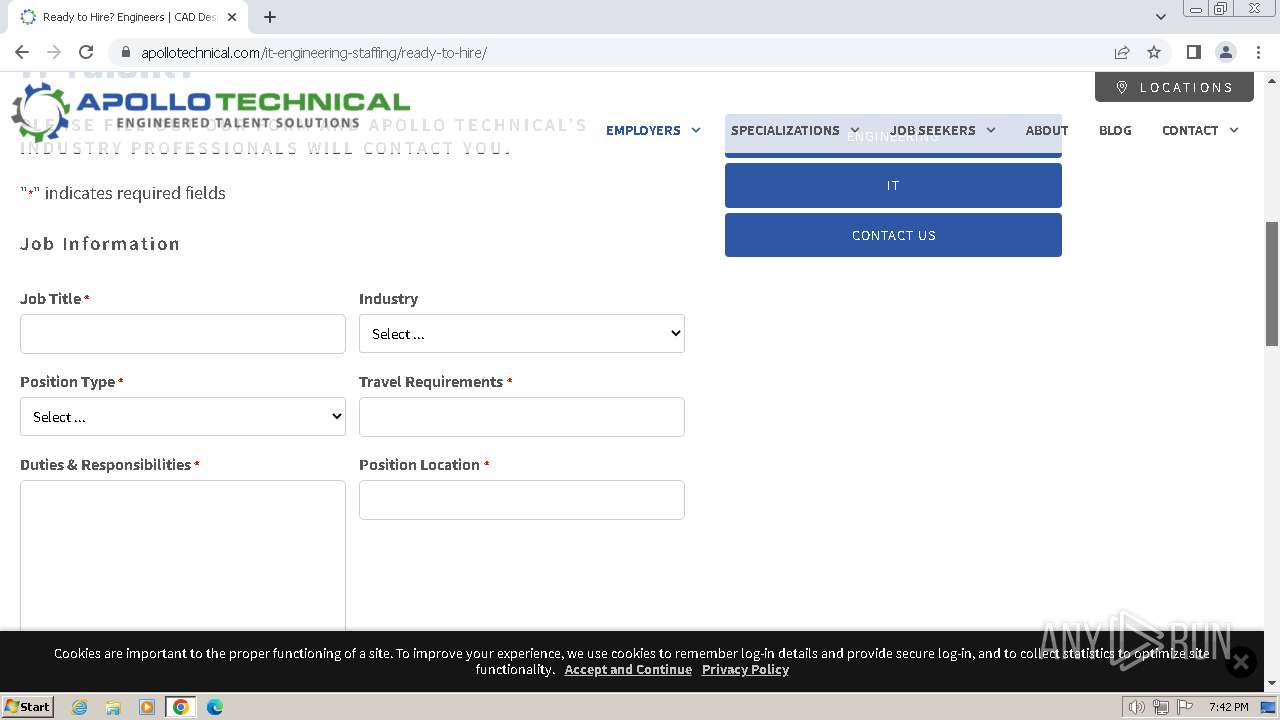Open browser profile avatar
1280x720 pixels.
(1225, 52)
